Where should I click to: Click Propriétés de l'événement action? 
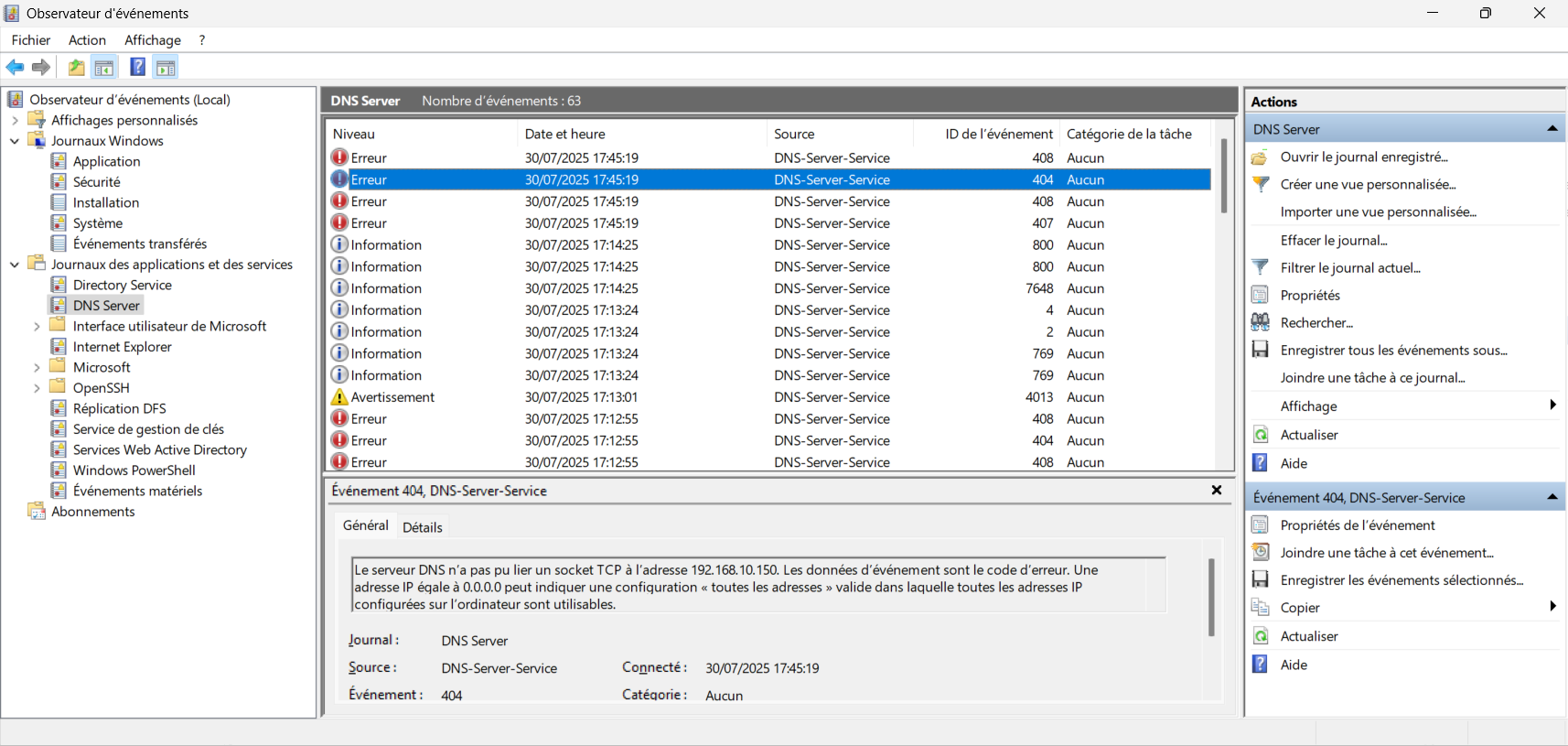(1357, 525)
